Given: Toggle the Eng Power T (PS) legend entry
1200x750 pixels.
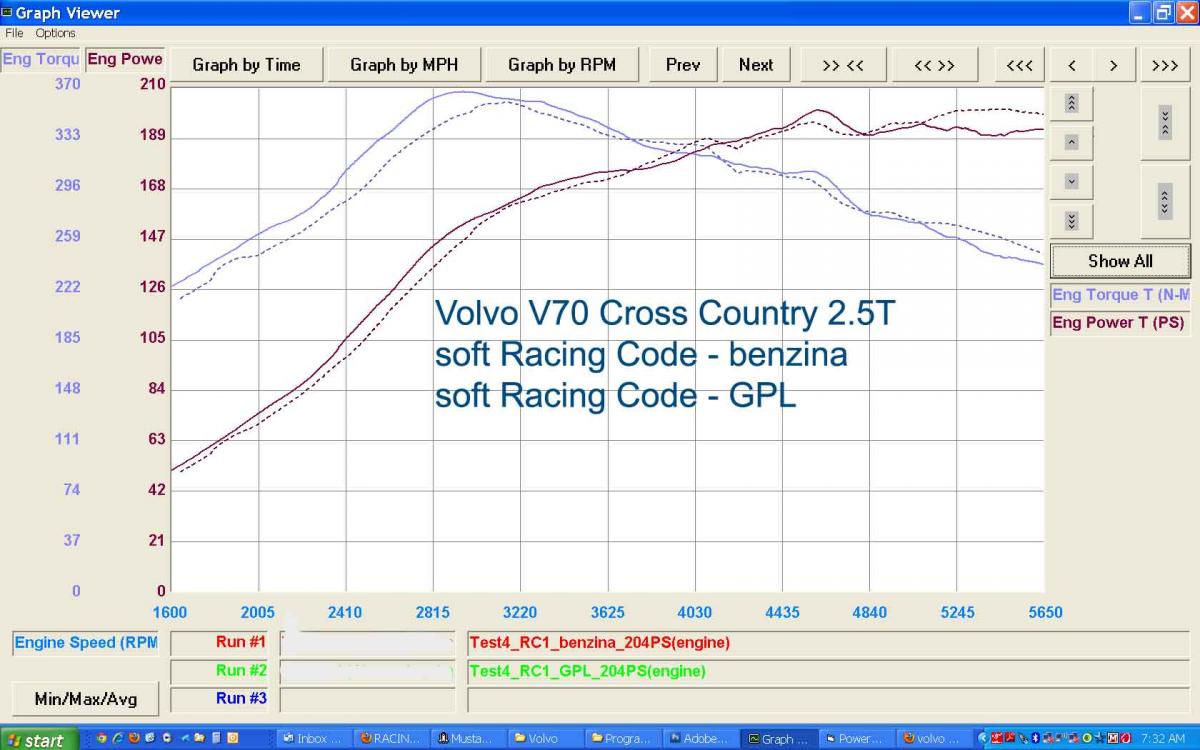Looking at the screenshot, I should [1120, 323].
